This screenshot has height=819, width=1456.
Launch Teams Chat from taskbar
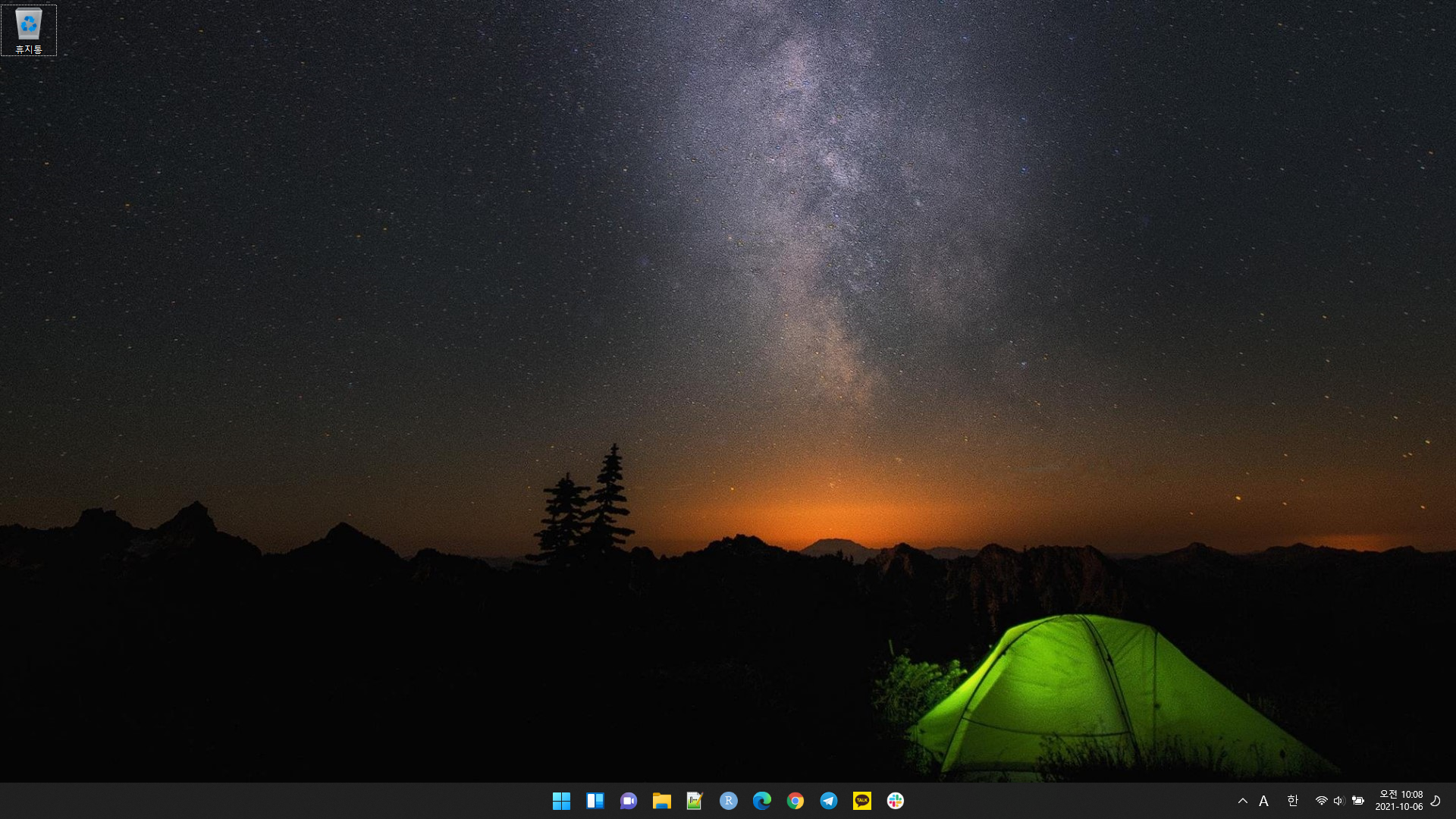[x=628, y=801]
